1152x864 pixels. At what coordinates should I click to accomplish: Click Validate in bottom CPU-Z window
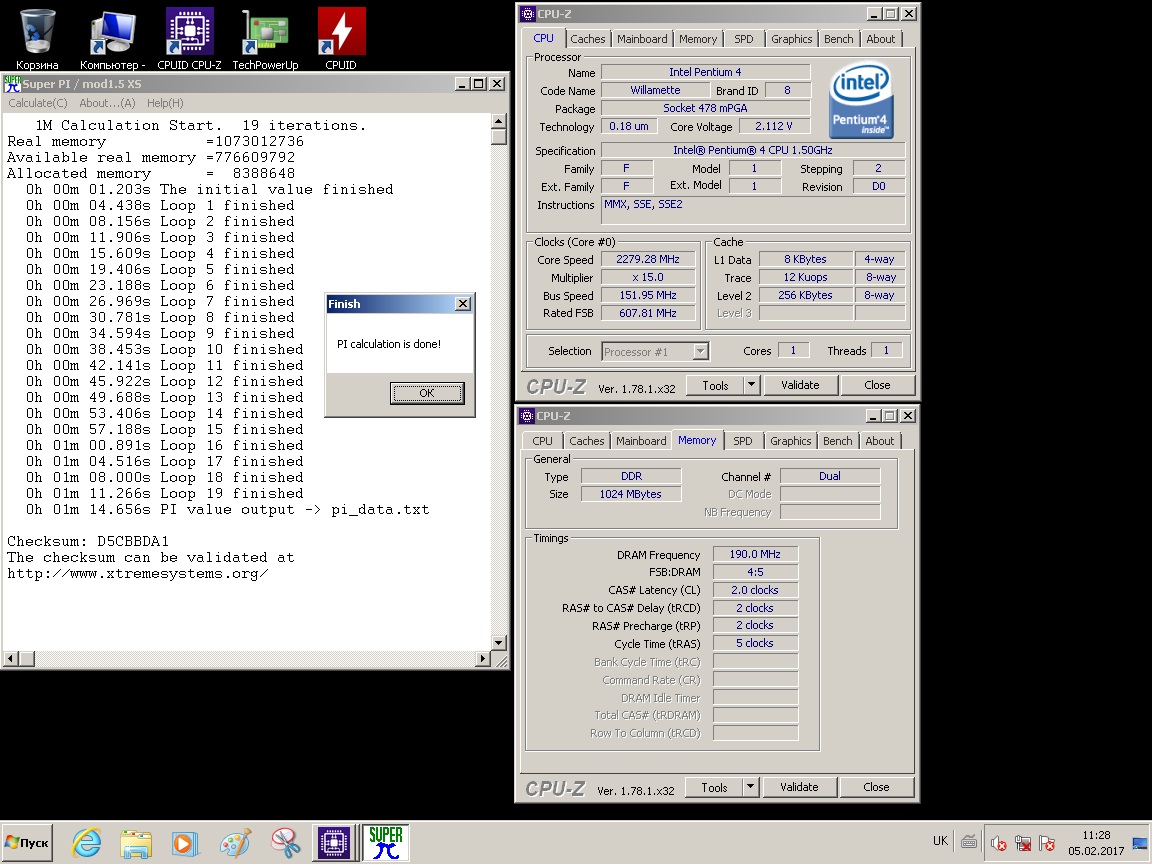(x=799, y=787)
